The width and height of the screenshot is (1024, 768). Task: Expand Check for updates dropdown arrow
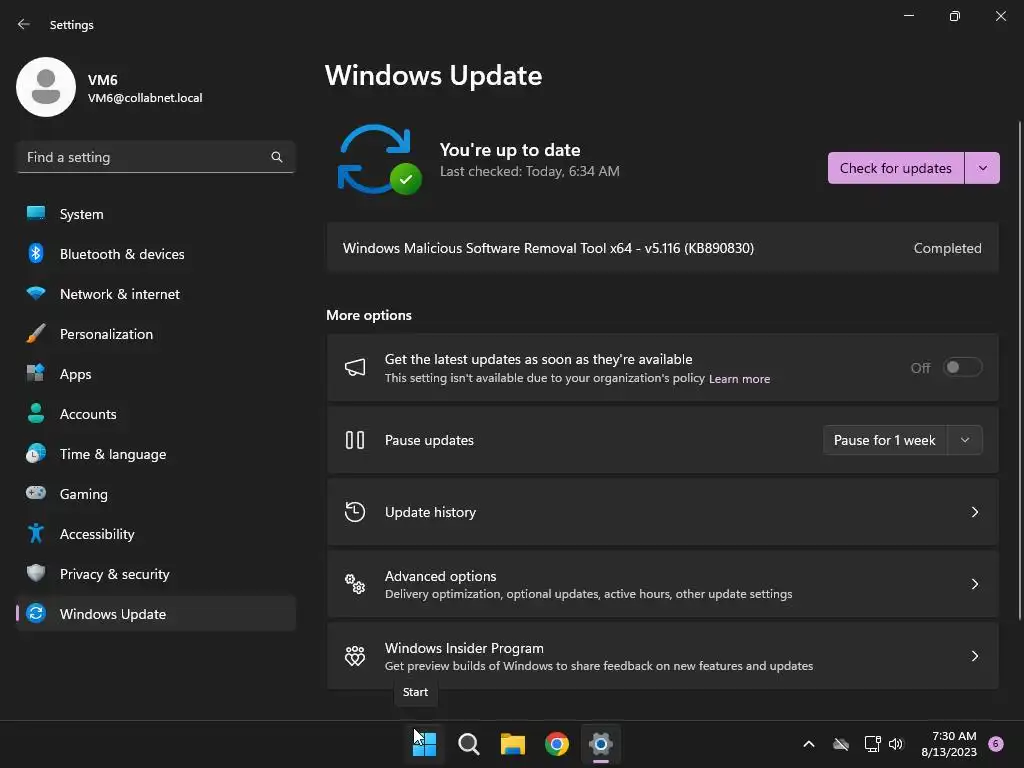[982, 168]
